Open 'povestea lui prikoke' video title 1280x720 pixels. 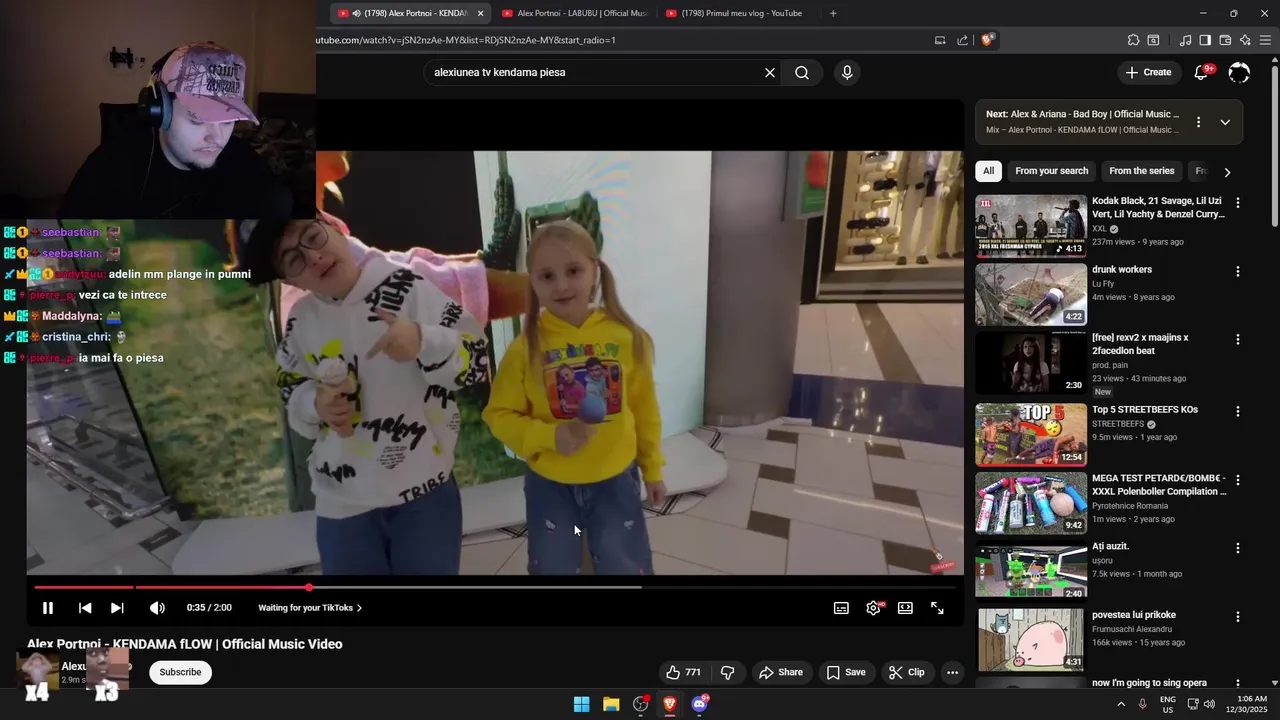1134,615
